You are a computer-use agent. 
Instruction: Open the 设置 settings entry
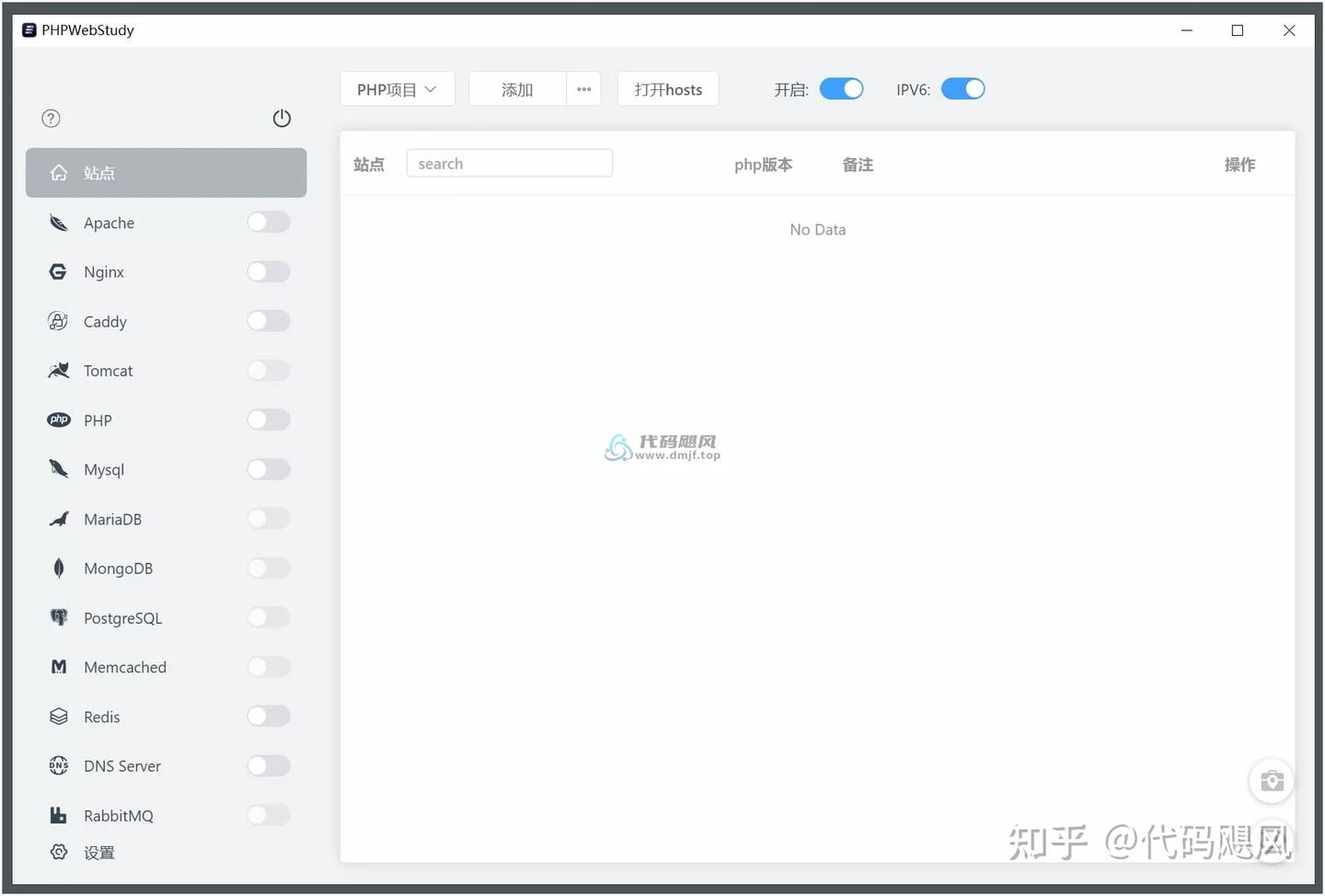pyautogui.click(x=99, y=852)
